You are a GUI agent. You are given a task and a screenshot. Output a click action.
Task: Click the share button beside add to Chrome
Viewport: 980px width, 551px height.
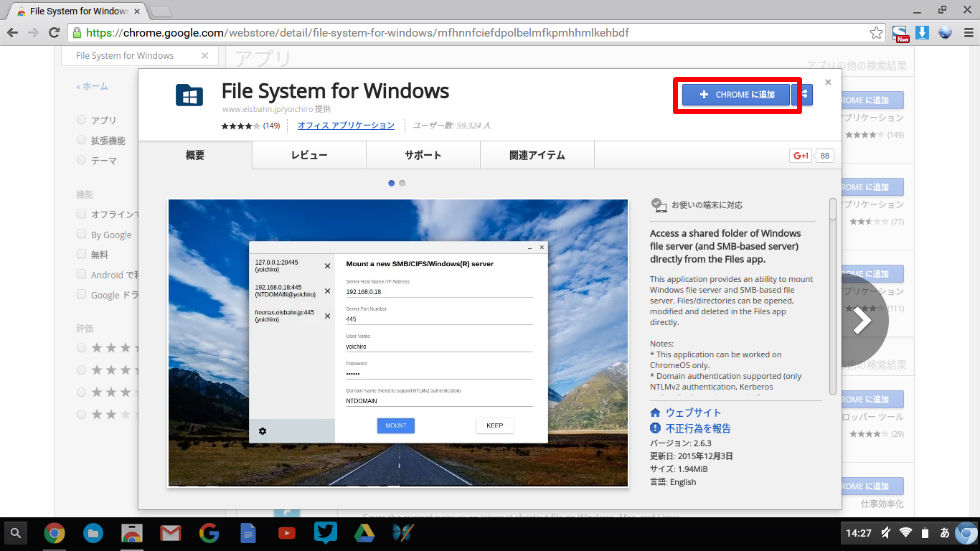(x=804, y=94)
